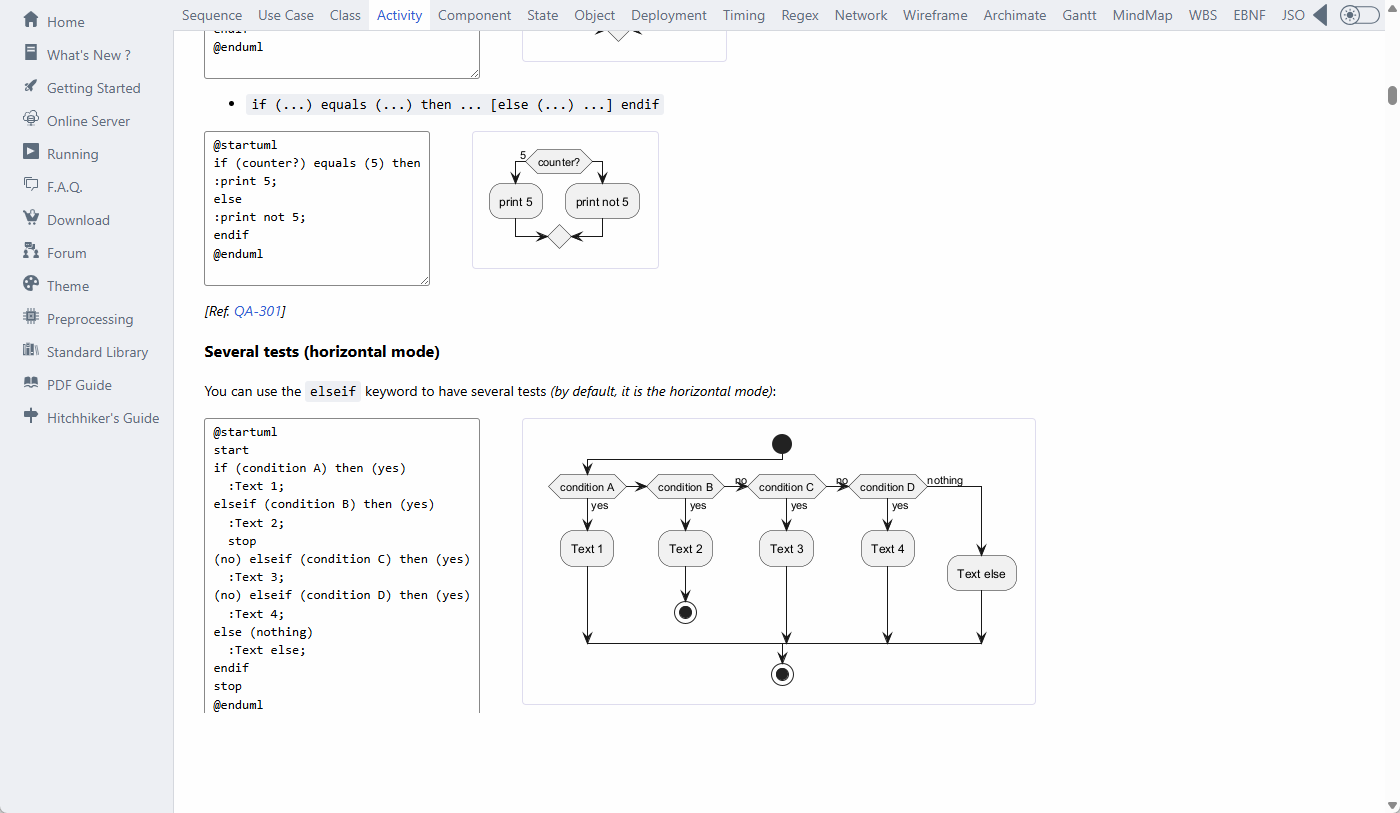Click the F.A.Q. speech bubble icon
Viewport: 1400px width, 813px height.
[x=31, y=185]
